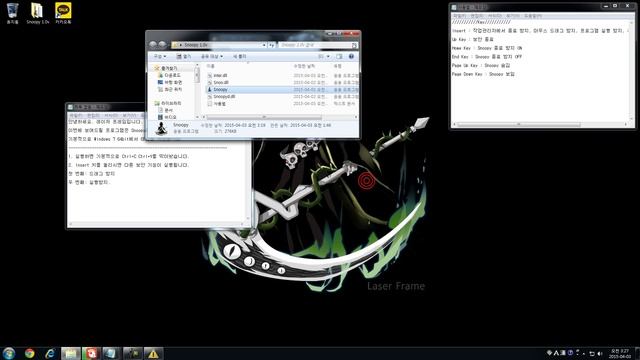
Task: Click the navigation pane vertical scrollbar
Action: tap(197, 75)
